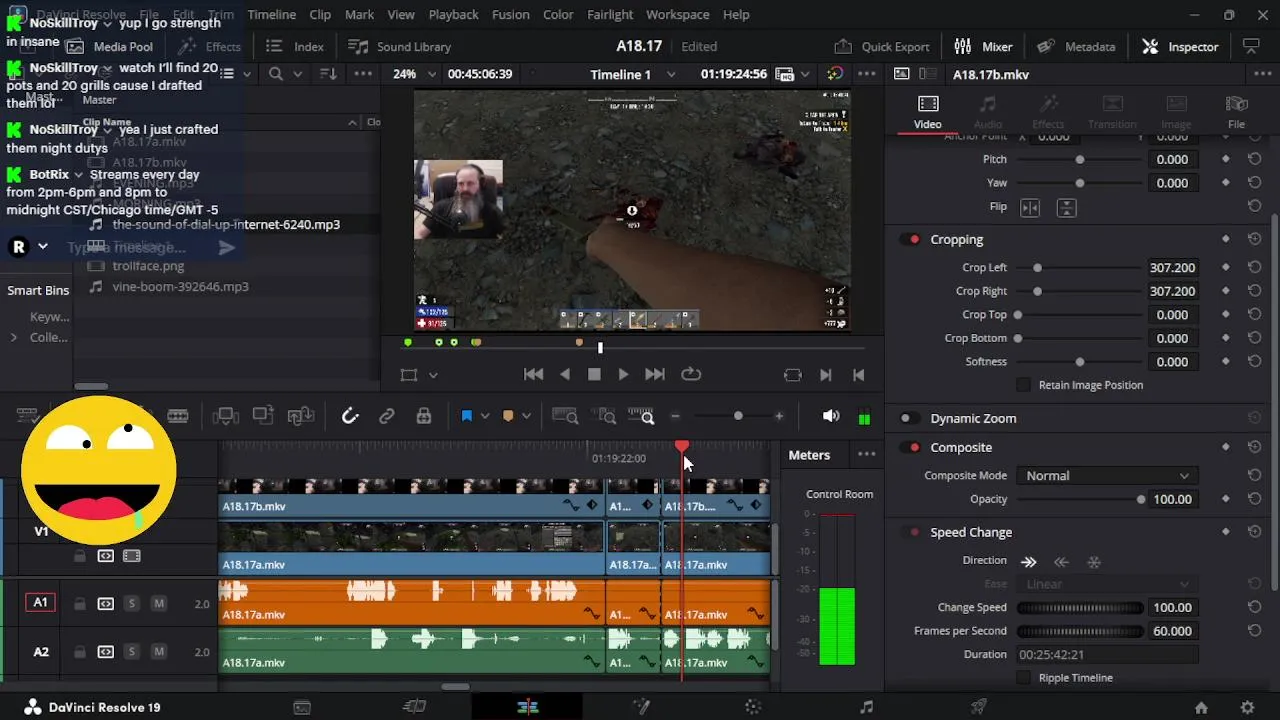Click the search icon in media pool

(x=276, y=74)
